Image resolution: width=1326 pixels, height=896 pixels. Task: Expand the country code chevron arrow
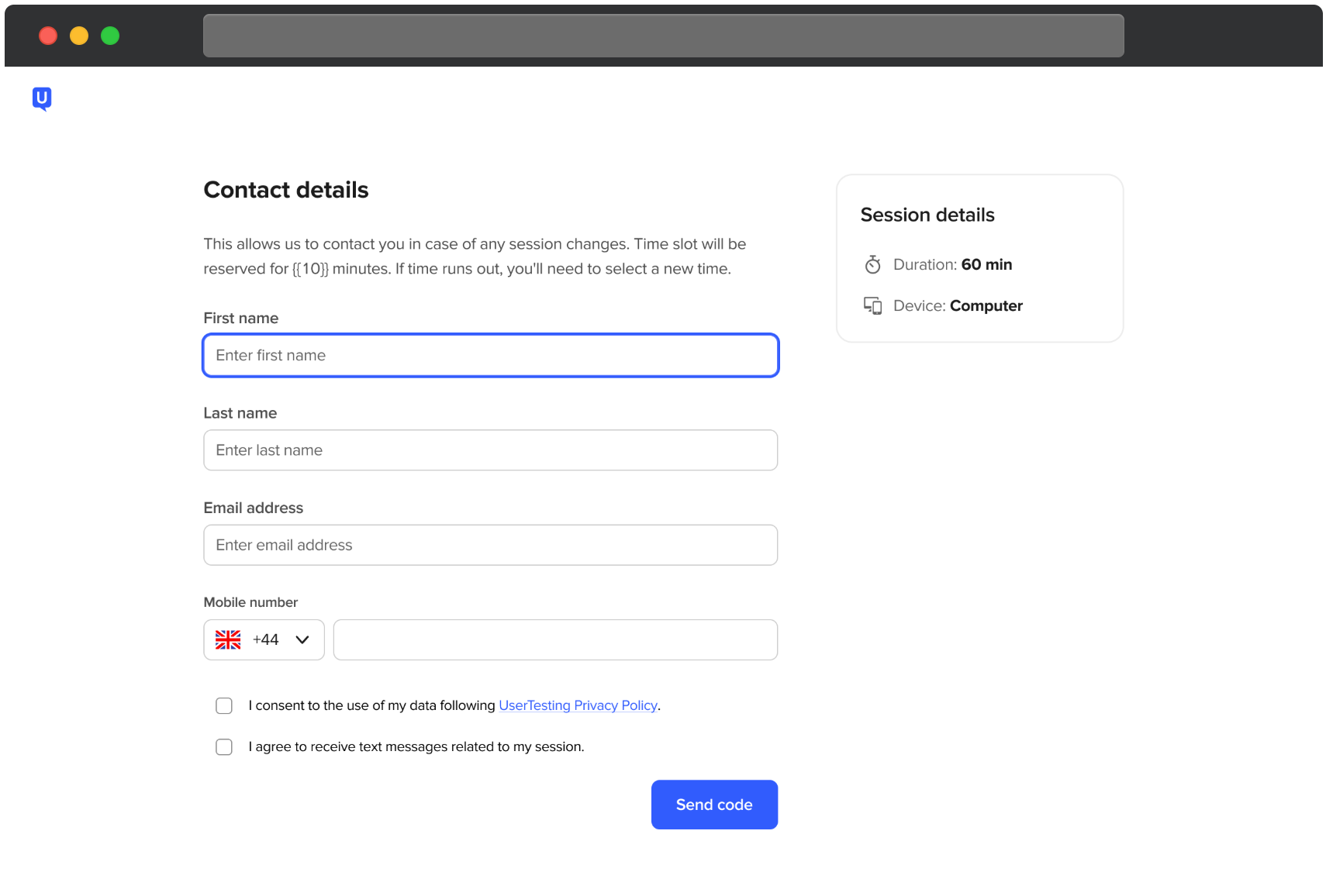(x=302, y=639)
